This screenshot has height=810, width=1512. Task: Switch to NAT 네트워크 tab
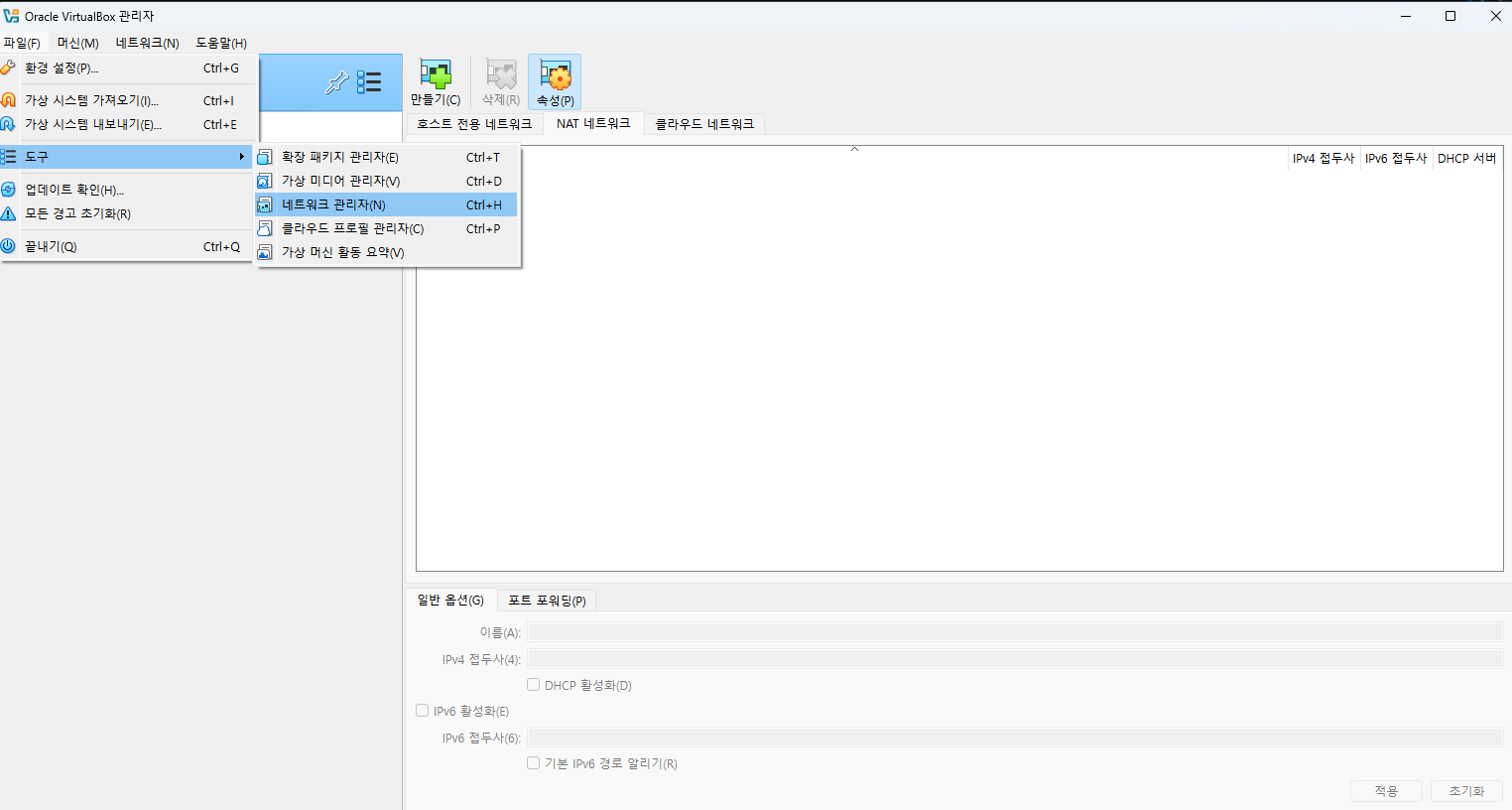[x=593, y=123]
